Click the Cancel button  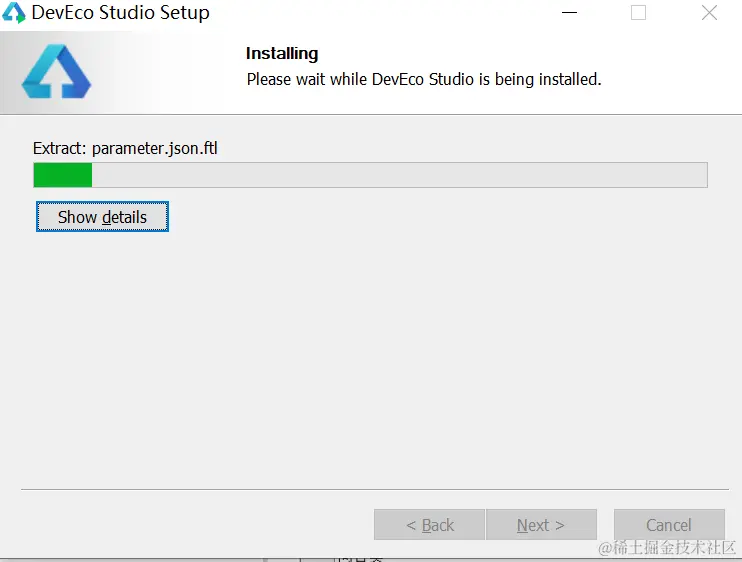[669, 525]
